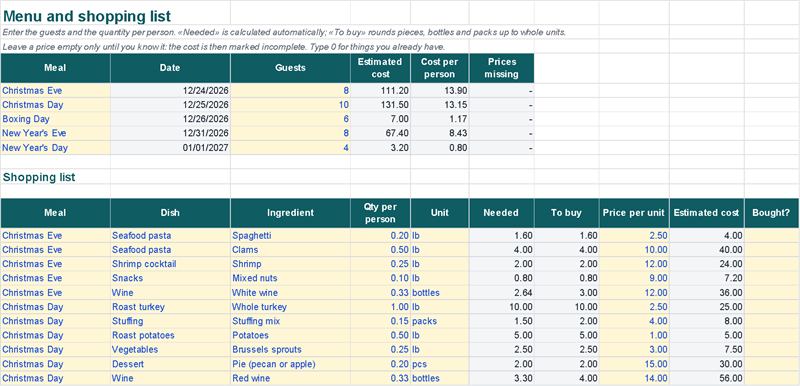The width and height of the screenshot is (800, 386).
Task: Click estimated cost 40.00 for Clams
Action: pos(707,250)
